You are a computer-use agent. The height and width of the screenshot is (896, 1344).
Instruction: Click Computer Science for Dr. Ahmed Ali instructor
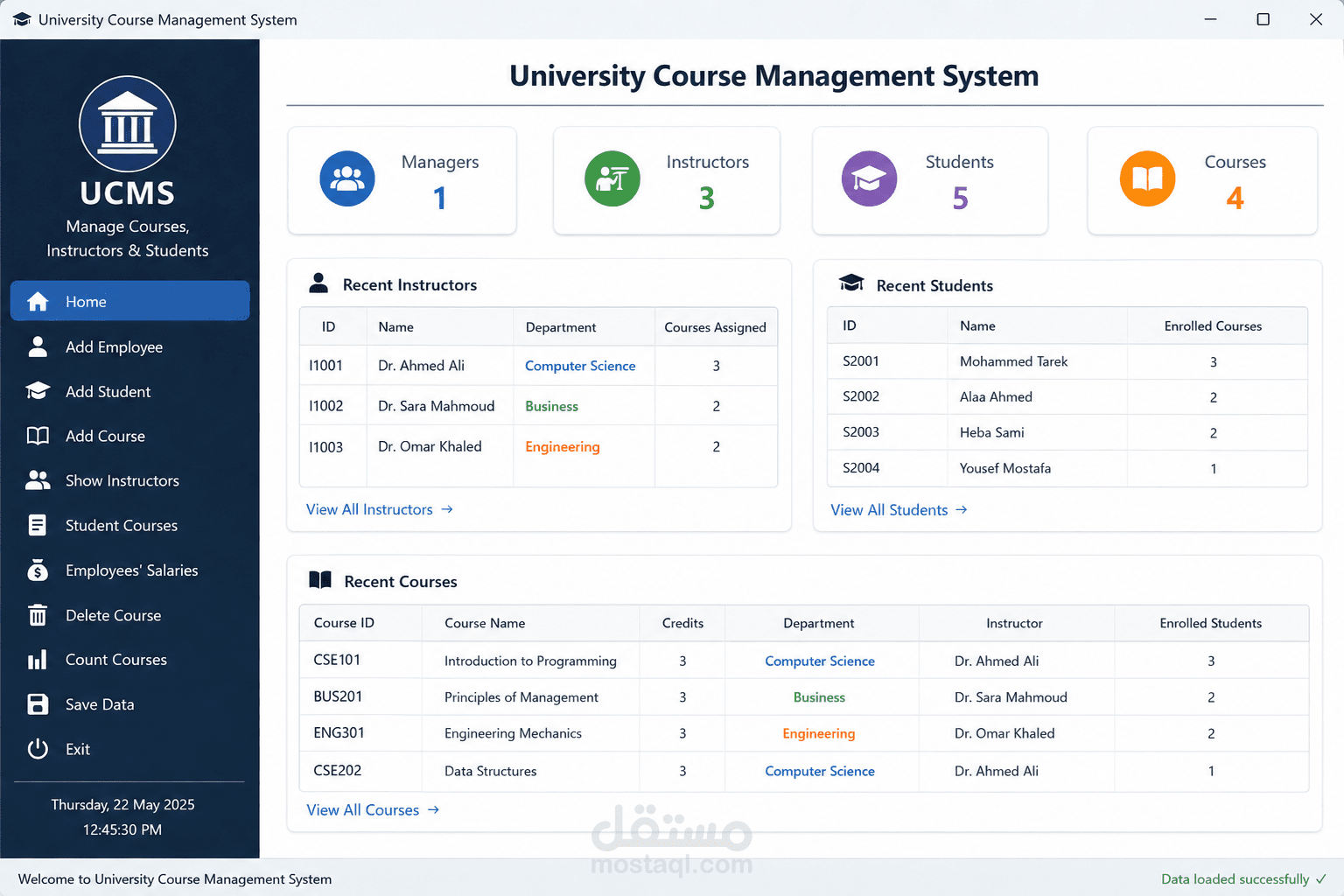click(580, 366)
